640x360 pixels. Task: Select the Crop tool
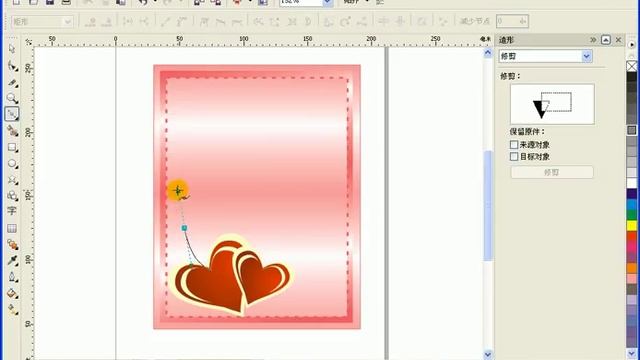coord(12,82)
